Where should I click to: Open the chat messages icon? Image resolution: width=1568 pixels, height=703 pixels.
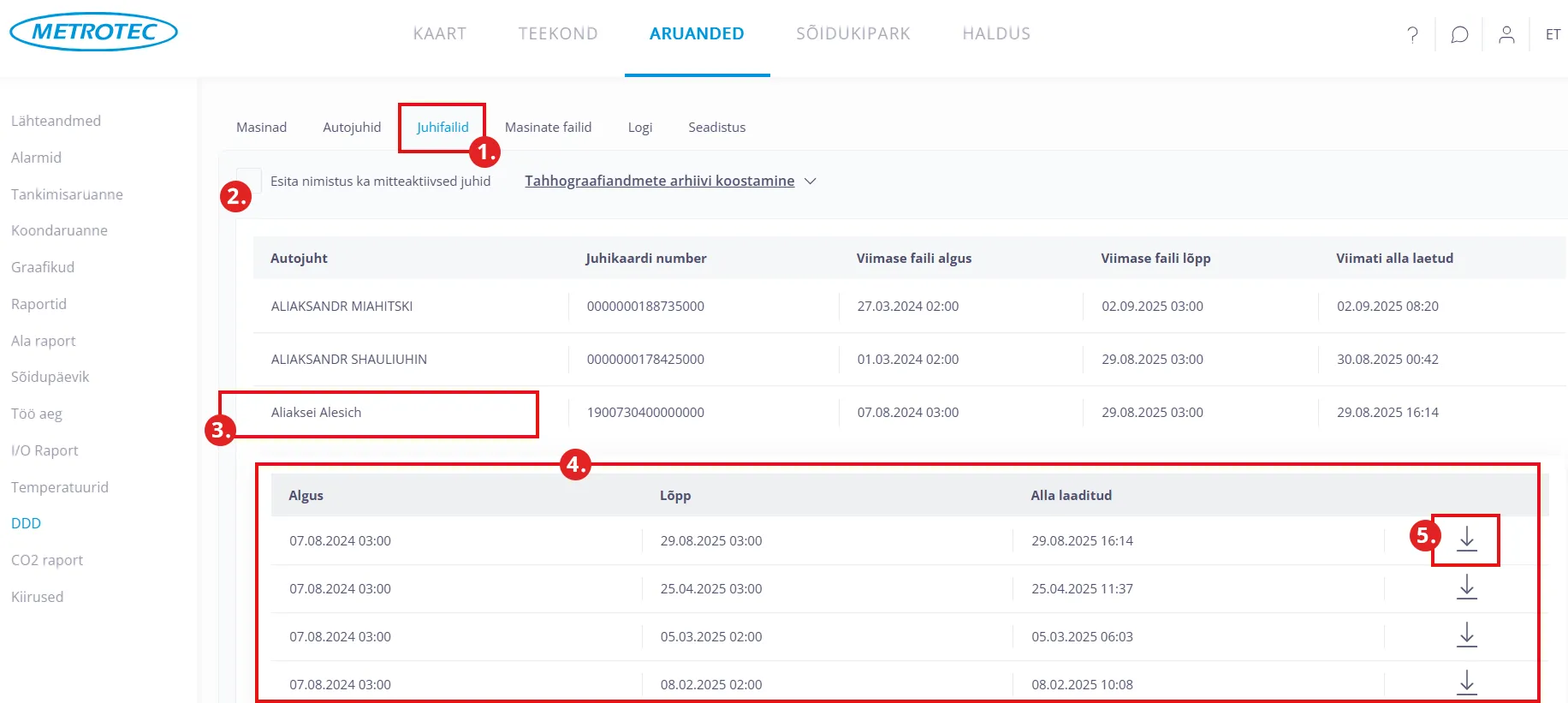pyautogui.click(x=1459, y=34)
